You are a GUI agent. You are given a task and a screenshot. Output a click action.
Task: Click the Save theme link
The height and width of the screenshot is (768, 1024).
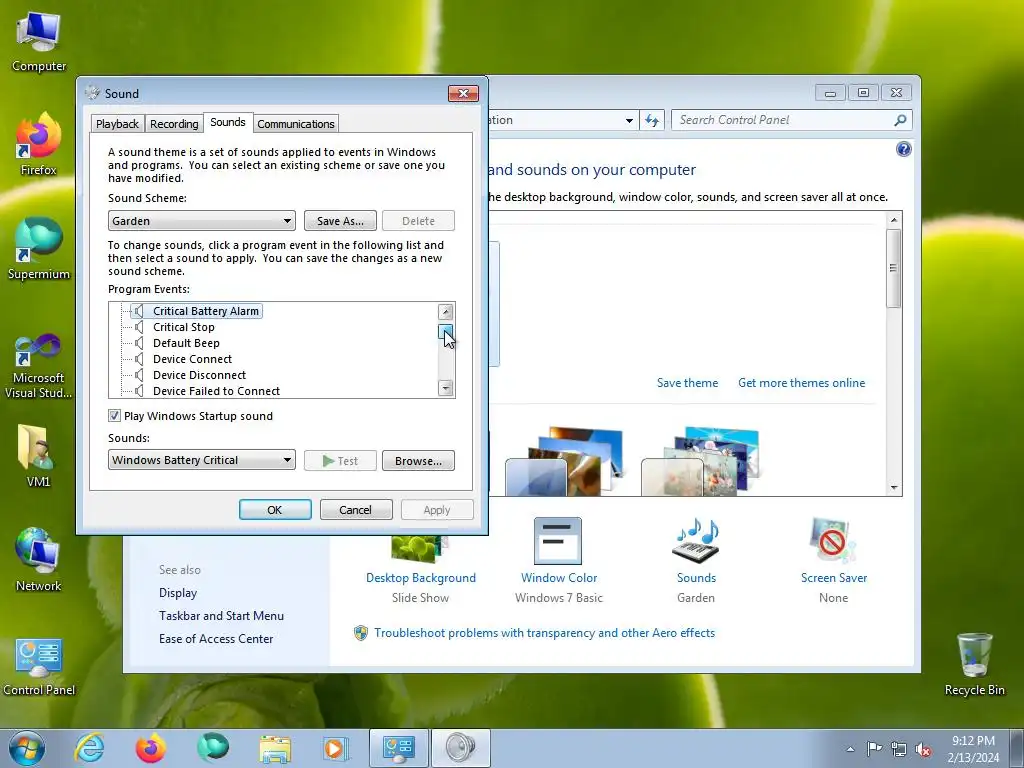click(687, 383)
